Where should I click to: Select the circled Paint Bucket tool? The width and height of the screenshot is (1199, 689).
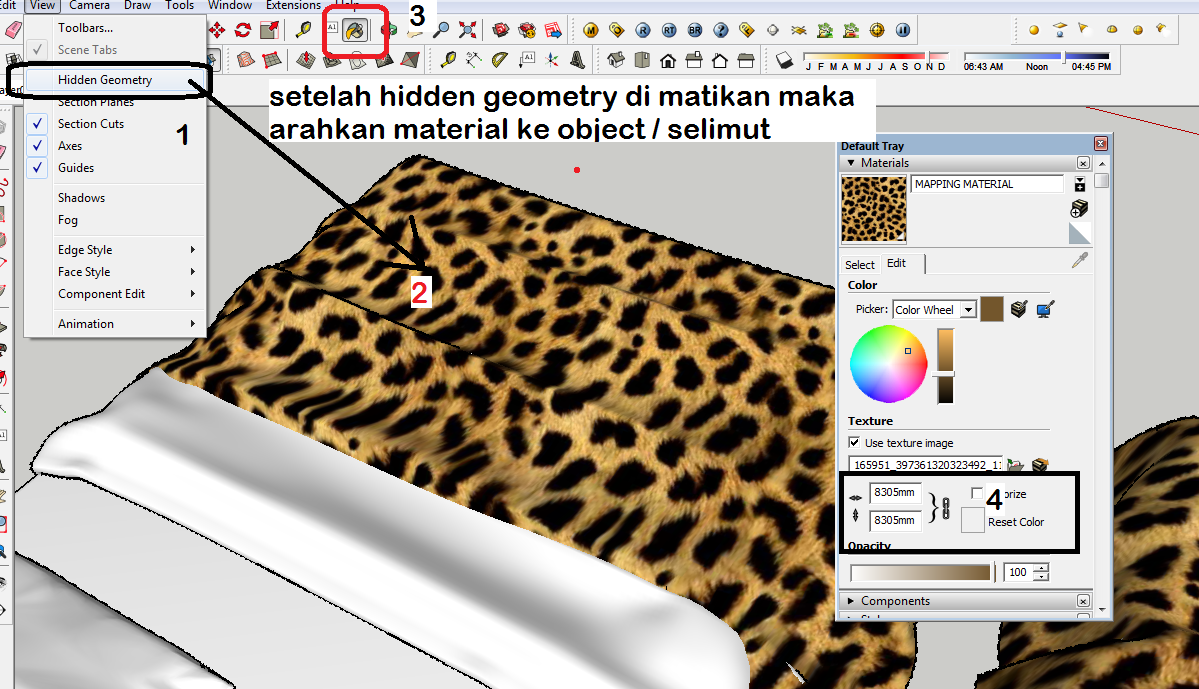(x=353, y=30)
